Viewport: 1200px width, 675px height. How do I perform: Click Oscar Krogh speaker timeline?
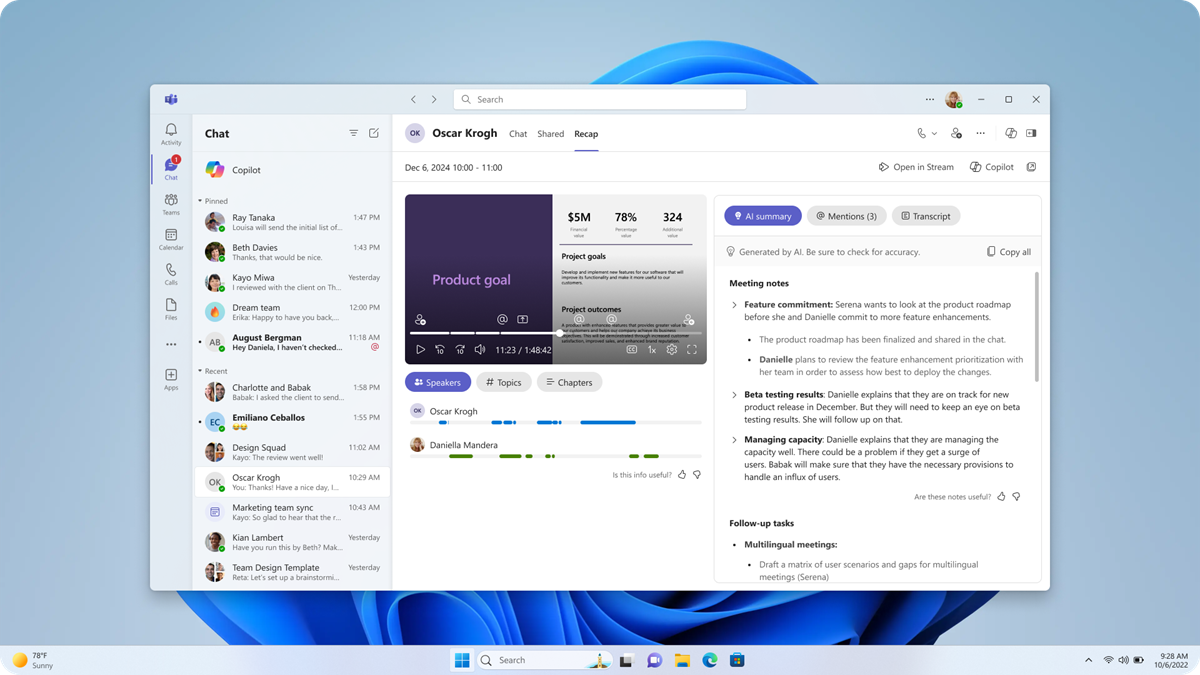[x=555, y=423]
